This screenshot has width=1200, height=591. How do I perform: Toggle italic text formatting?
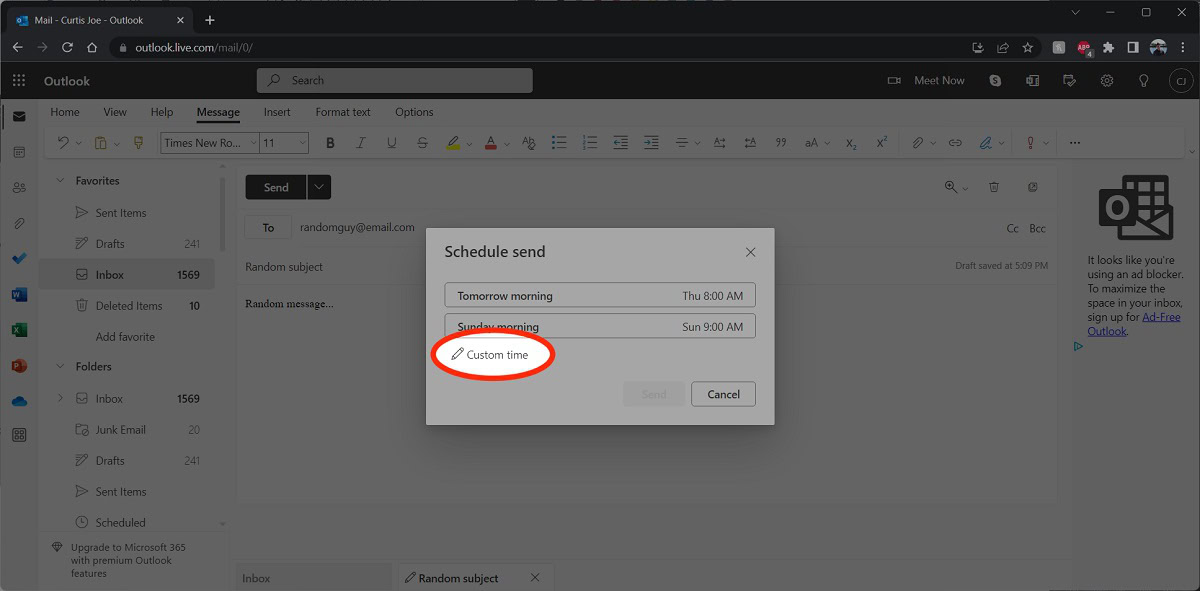tap(361, 143)
